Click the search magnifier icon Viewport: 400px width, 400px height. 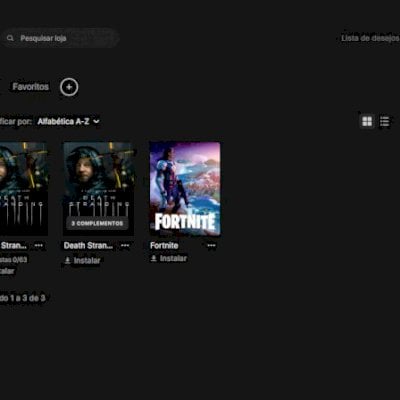(x=10, y=38)
